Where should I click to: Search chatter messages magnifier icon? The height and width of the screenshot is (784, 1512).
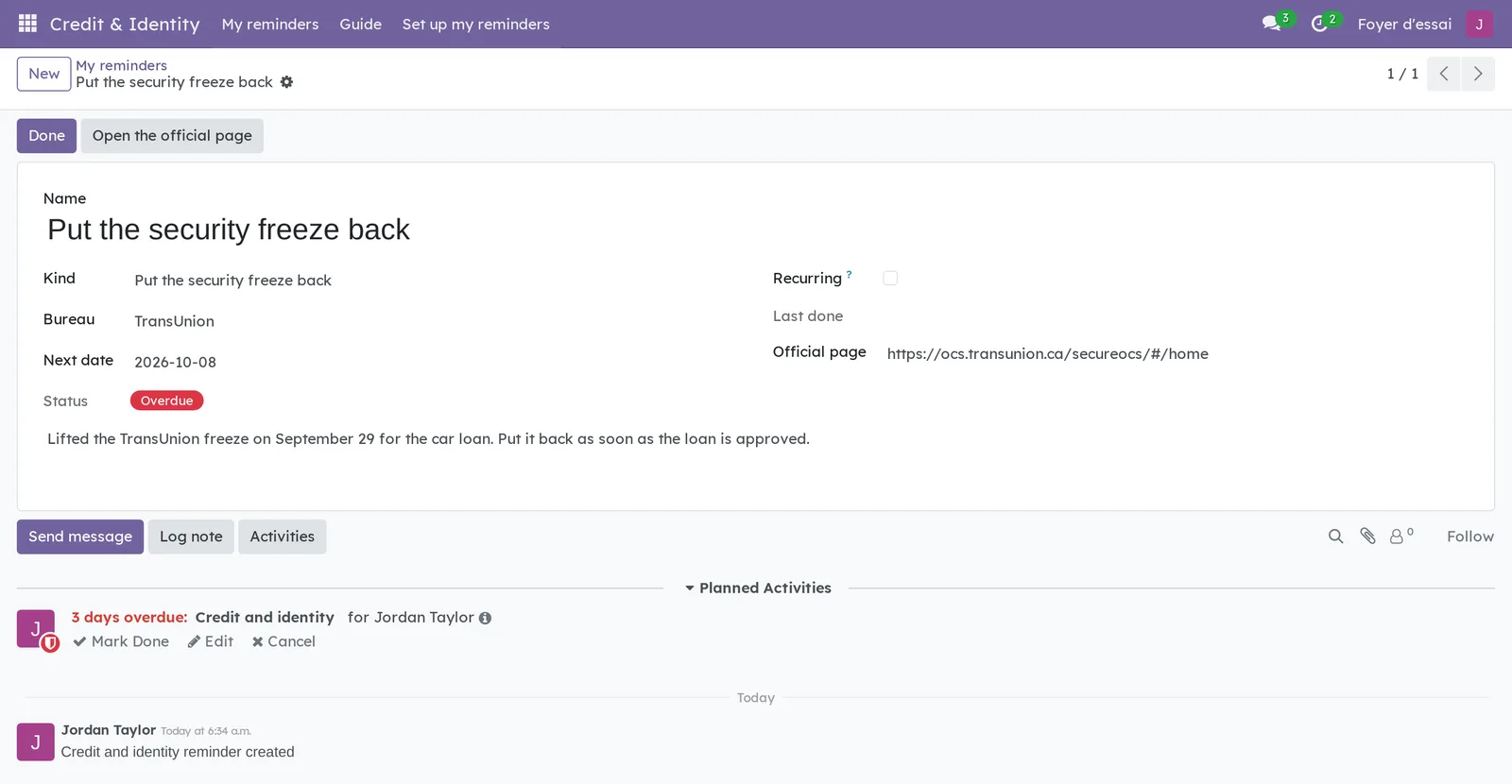coord(1335,537)
